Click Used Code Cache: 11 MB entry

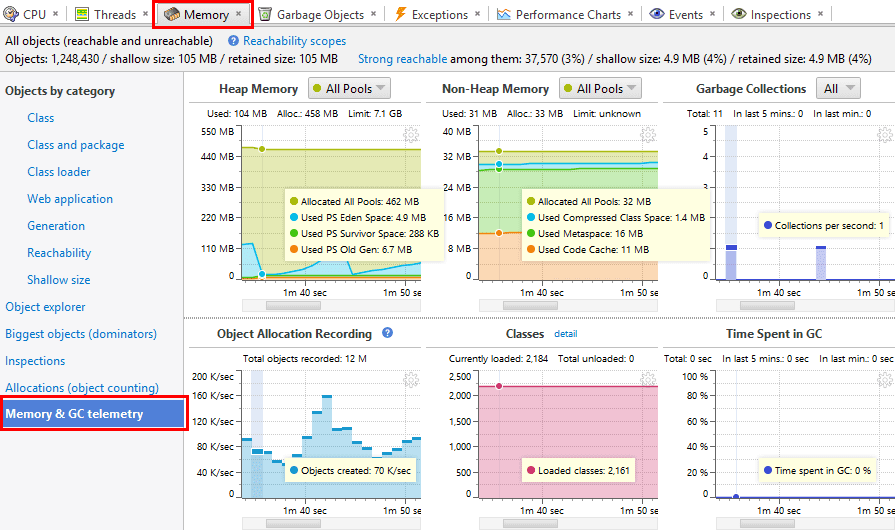588,249
